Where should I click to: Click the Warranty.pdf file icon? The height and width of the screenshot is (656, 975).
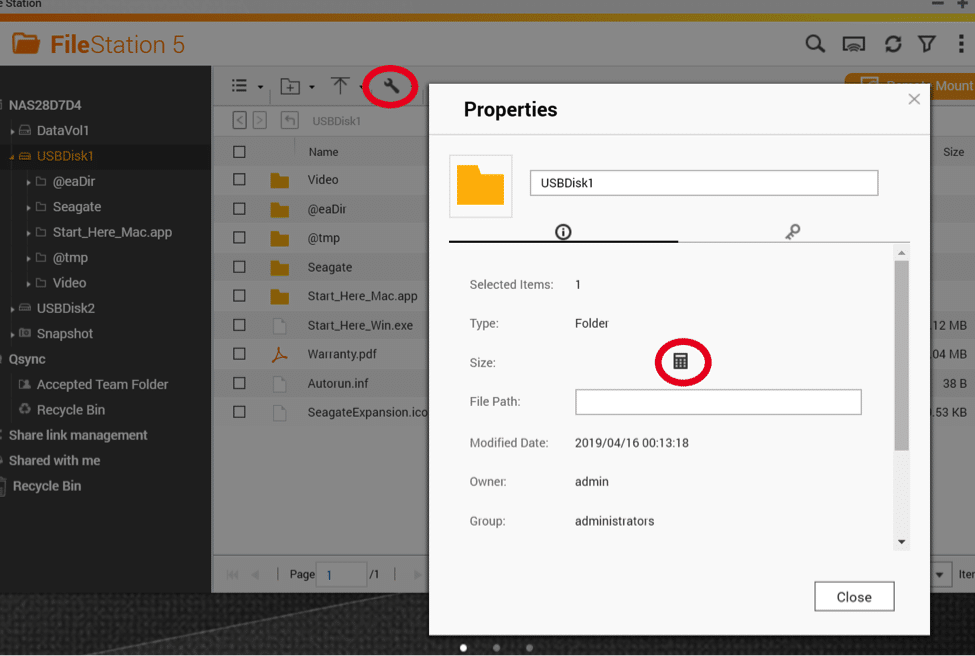[x=280, y=354]
